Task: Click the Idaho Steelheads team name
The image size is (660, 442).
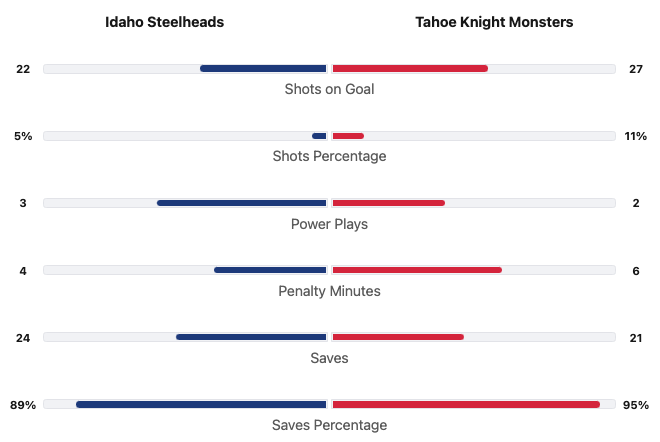Action: tap(165, 22)
